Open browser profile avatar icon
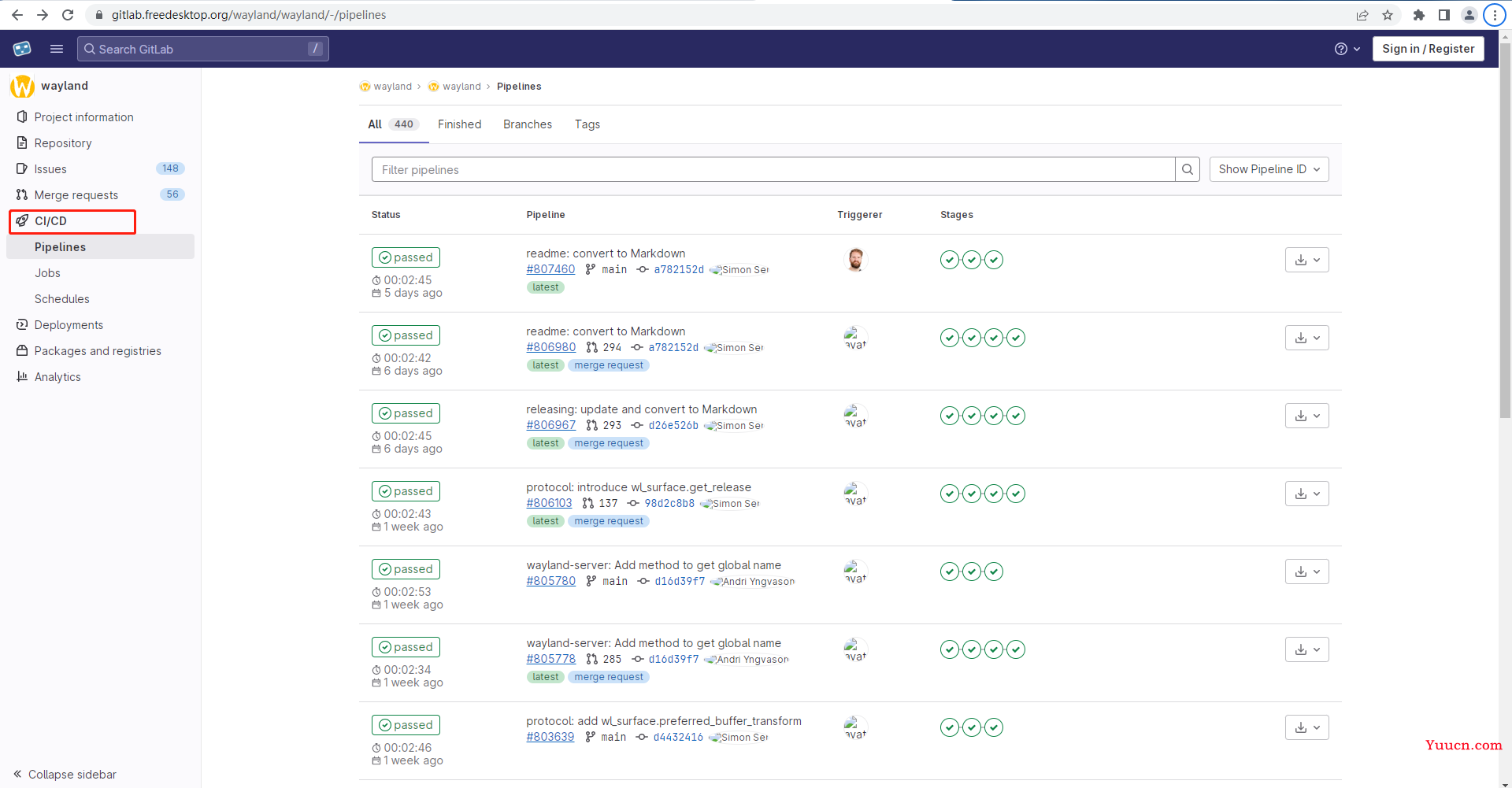This screenshot has width=1512, height=788. [x=1469, y=15]
